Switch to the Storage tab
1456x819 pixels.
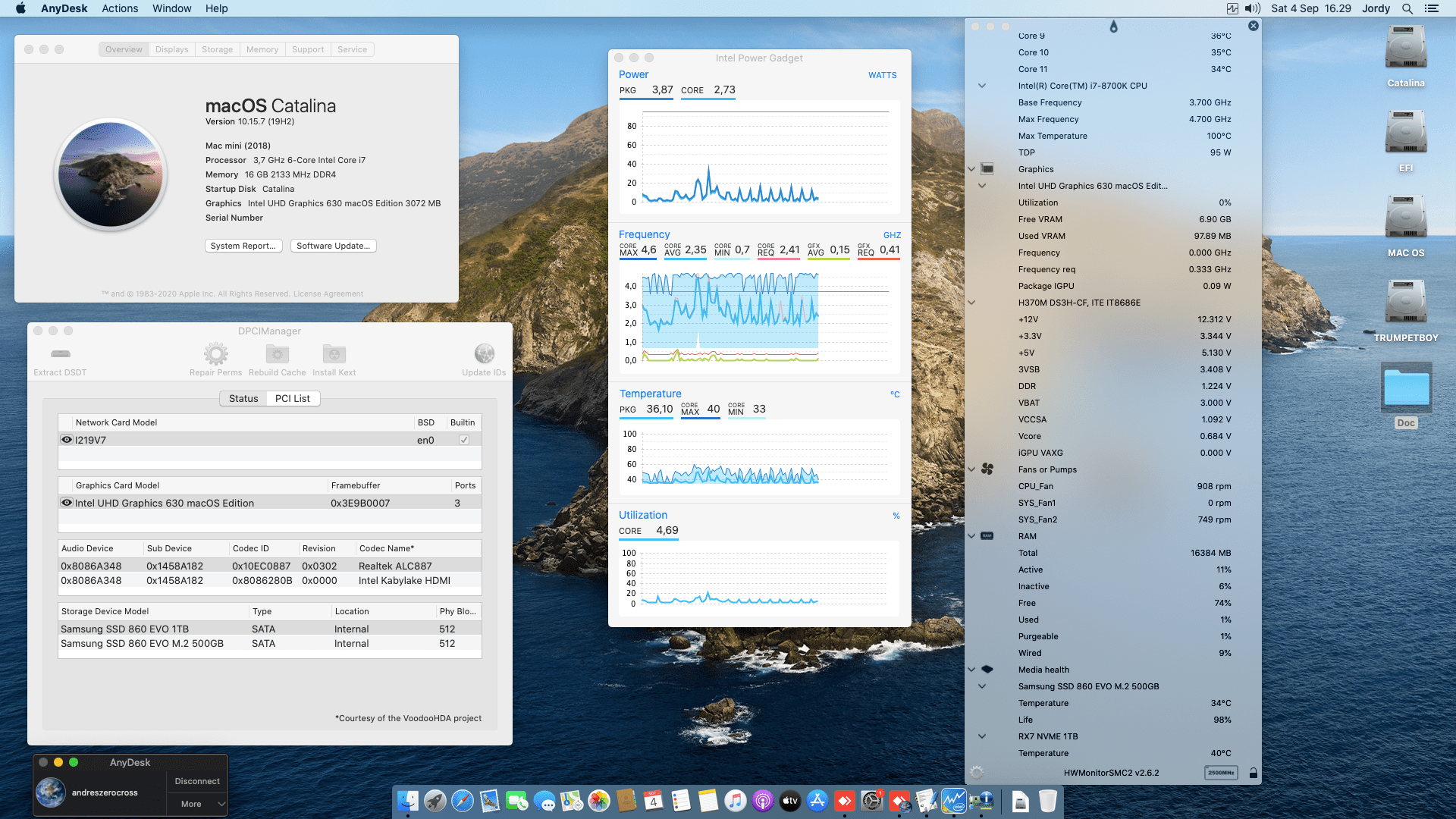tap(217, 49)
